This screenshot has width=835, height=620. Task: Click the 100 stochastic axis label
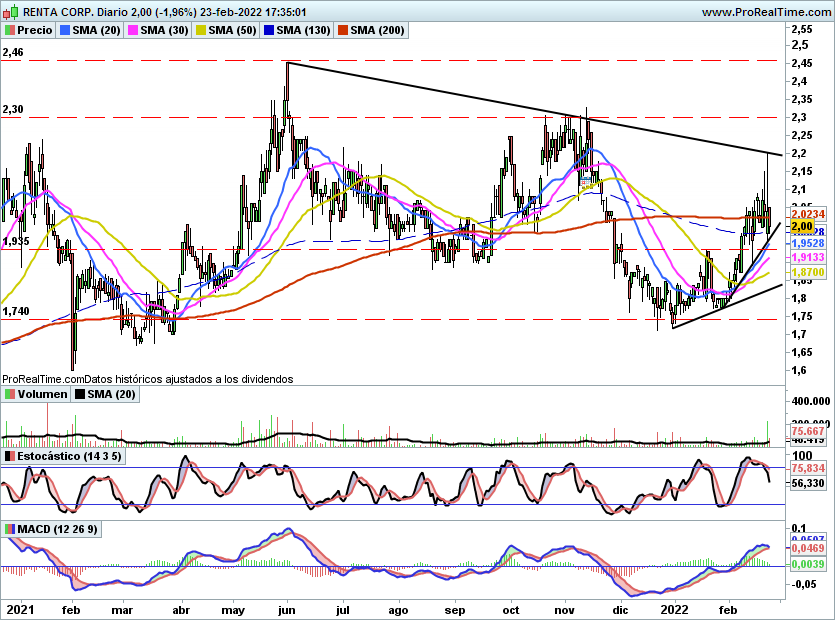[x=803, y=455]
